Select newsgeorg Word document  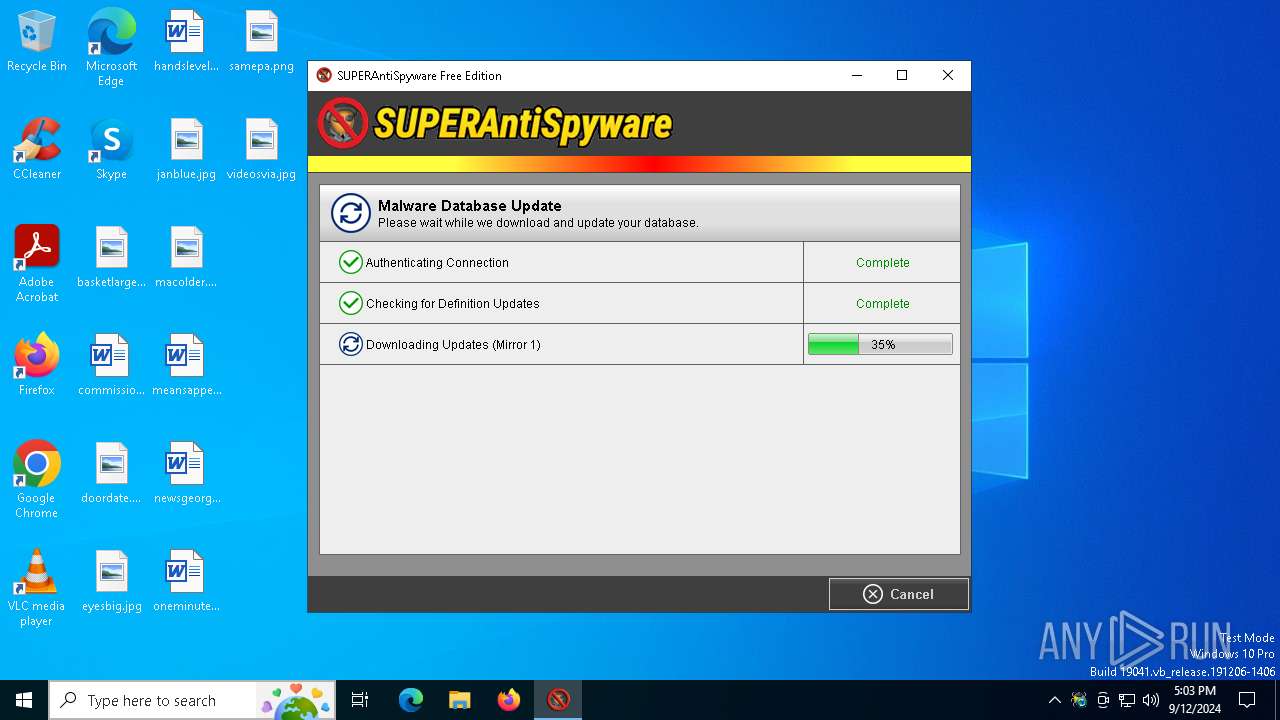(186, 473)
